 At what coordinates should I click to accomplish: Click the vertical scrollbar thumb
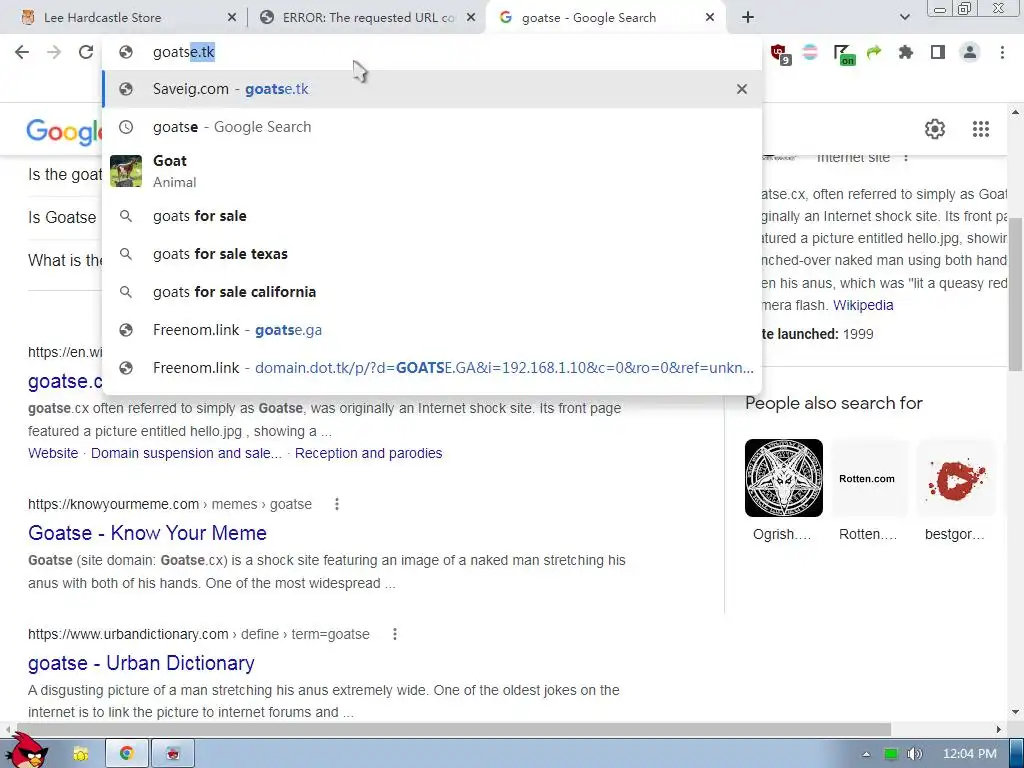1015,294
